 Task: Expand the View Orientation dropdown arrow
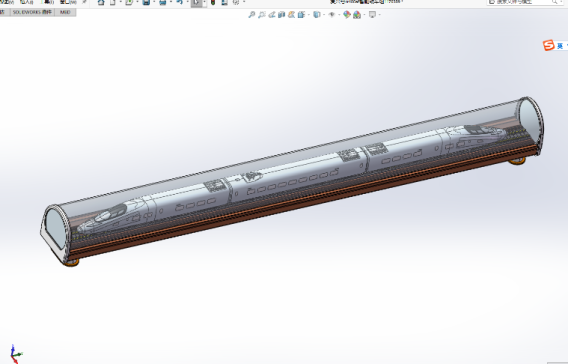point(309,14)
